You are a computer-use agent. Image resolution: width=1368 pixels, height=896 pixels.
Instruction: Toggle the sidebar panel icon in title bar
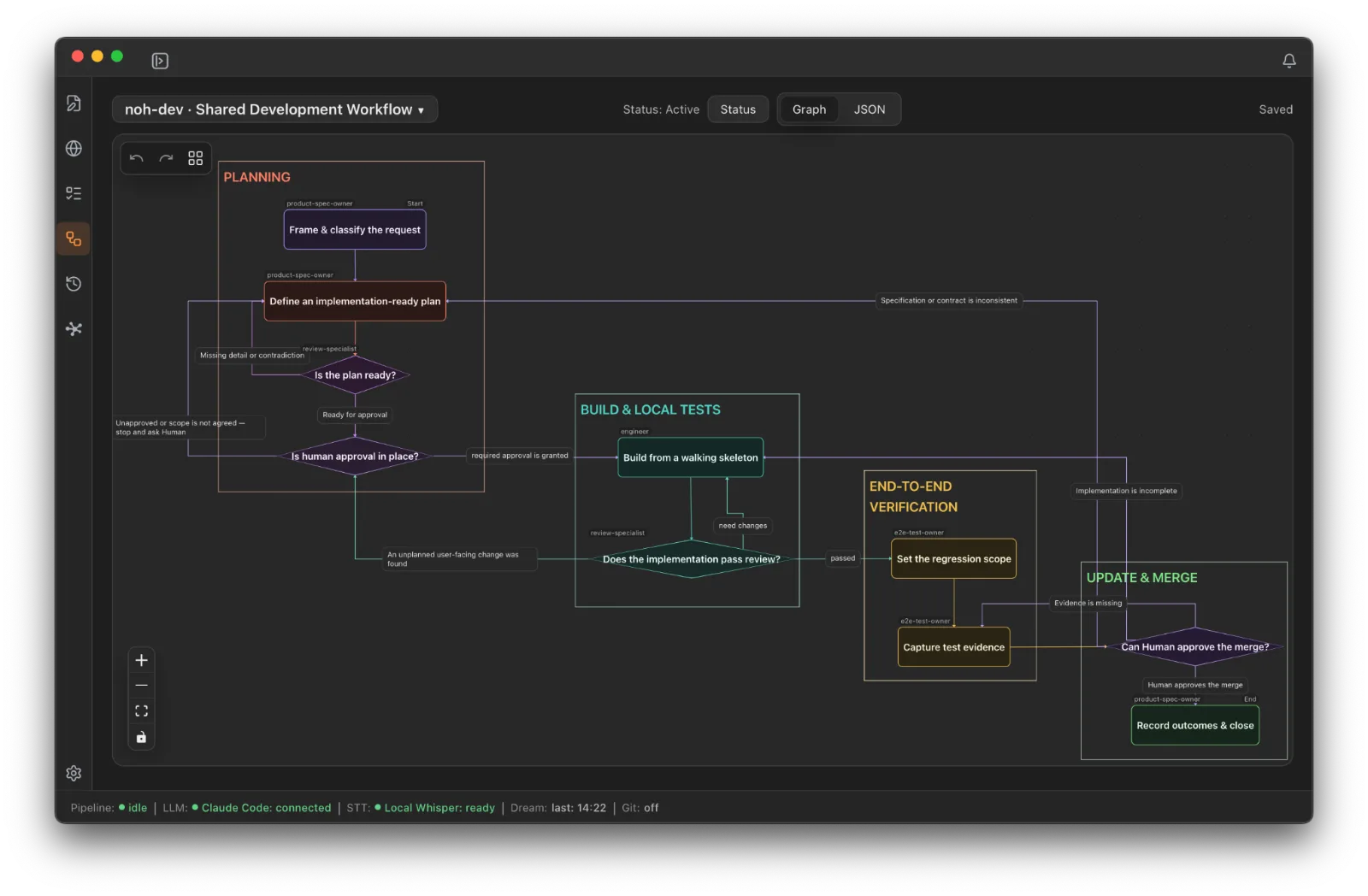[160, 61]
